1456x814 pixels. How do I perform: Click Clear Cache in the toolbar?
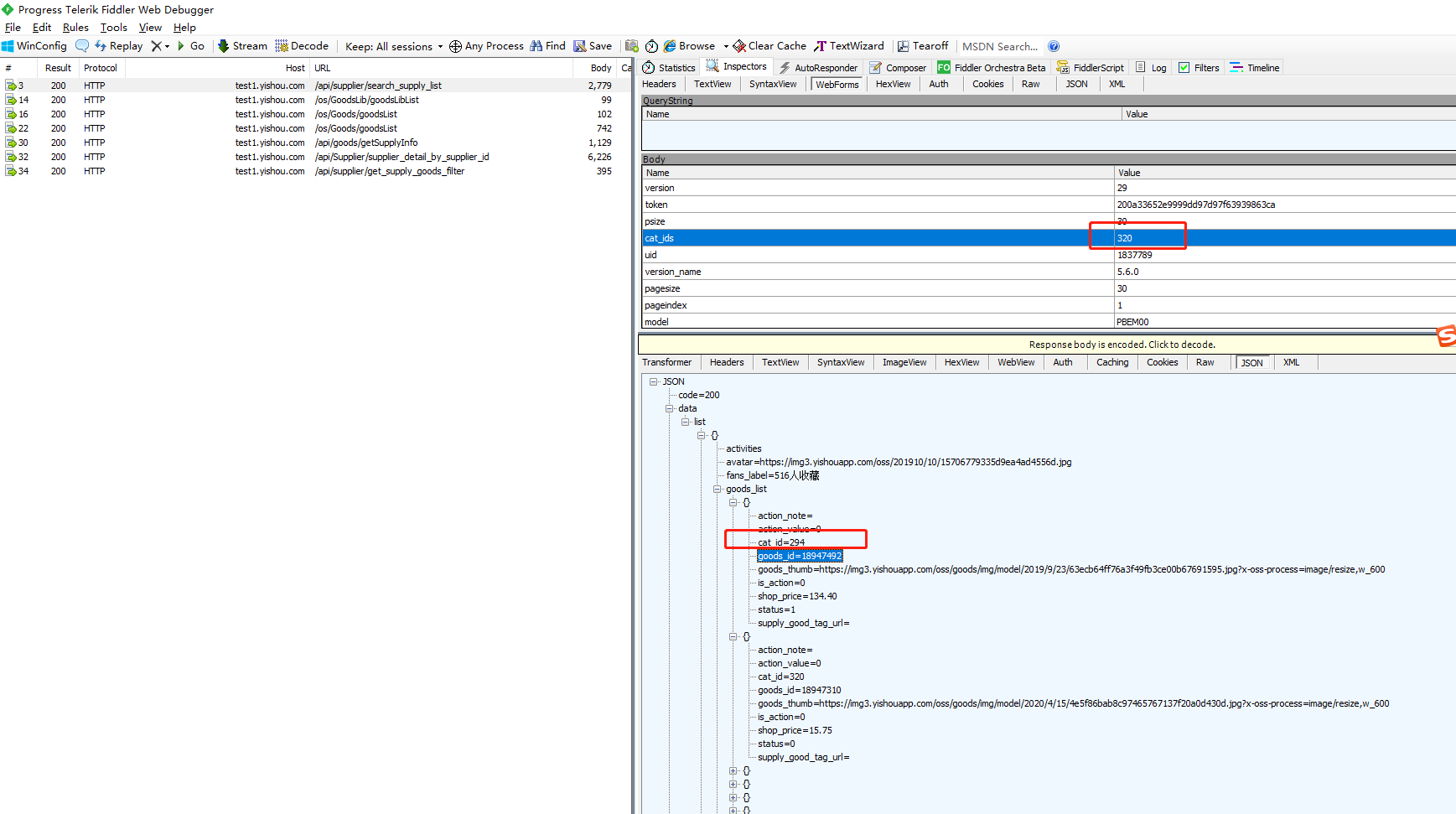click(x=769, y=46)
